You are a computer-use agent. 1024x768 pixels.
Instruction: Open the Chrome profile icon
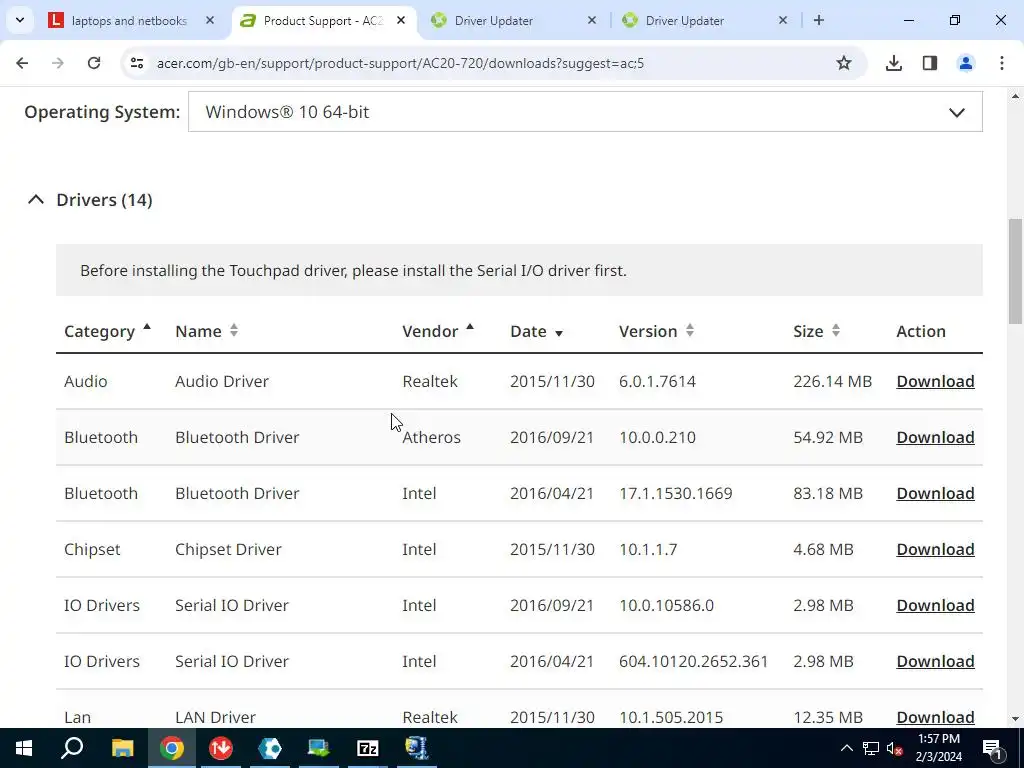click(x=965, y=63)
